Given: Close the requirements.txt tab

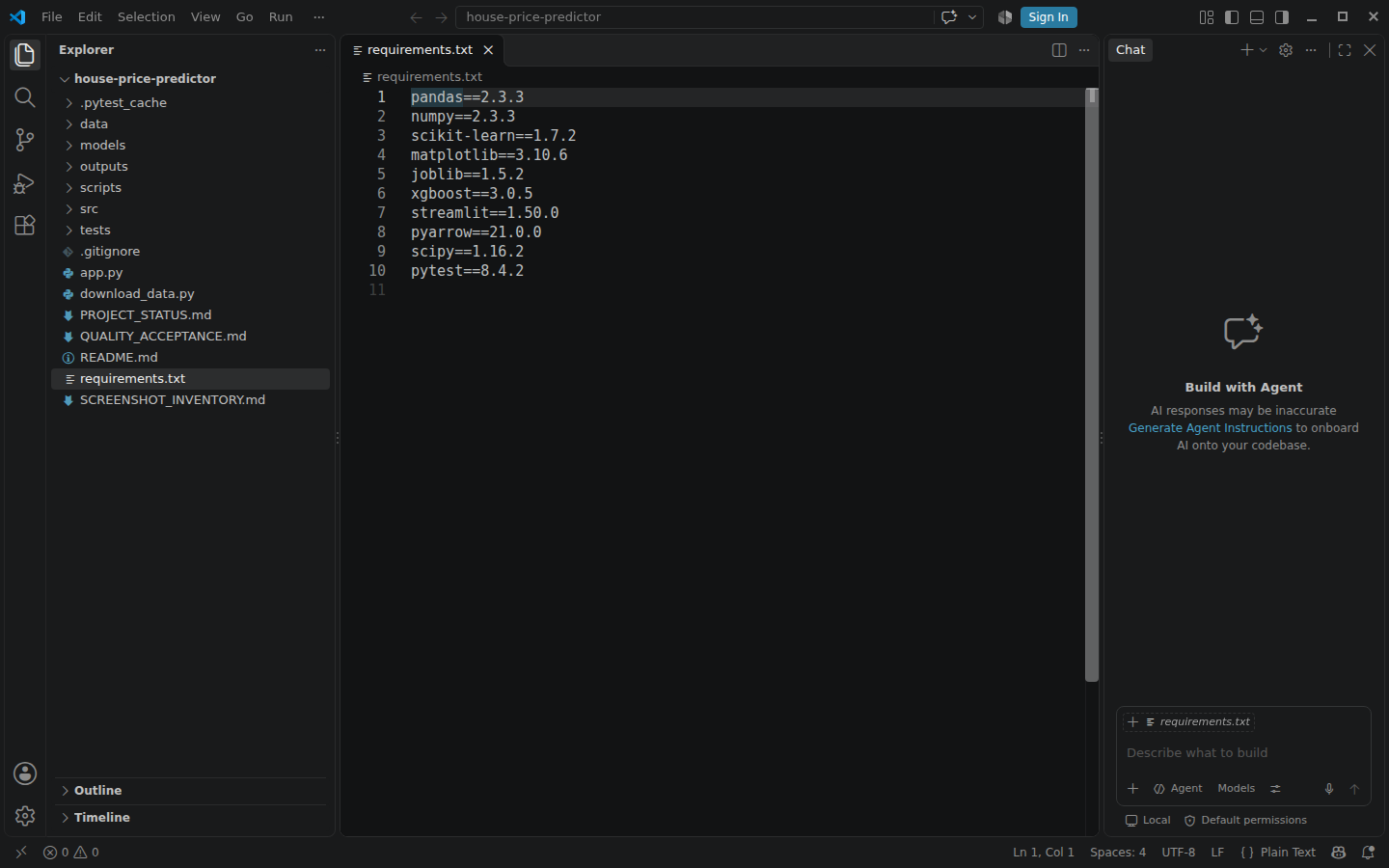Looking at the screenshot, I should pyautogui.click(x=489, y=50).
